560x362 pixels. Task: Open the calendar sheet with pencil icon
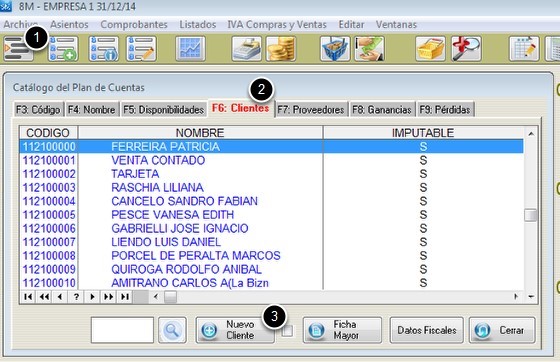(x=524, y=49)
